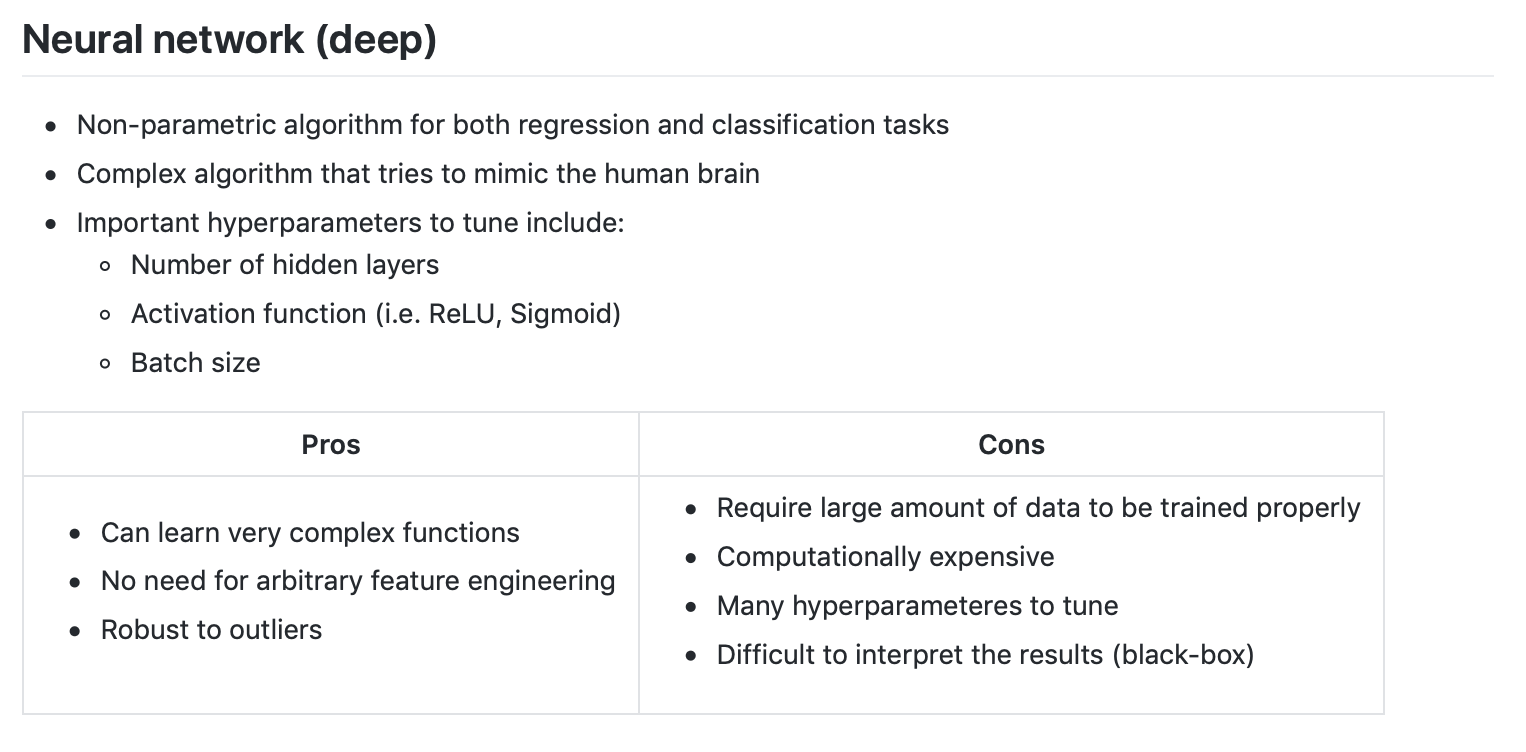Viewport: 1526px width, 752px height.
Task: Click the word "ReLU" in parentheses
Action: pos(464,314)
